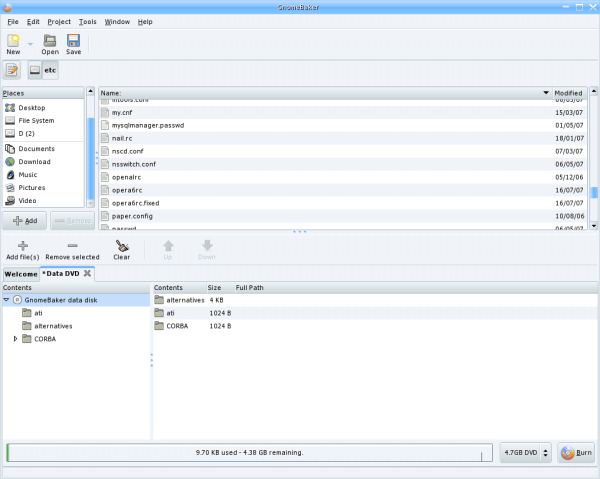This screenshot has width=600, height=479.
Task: Click the right-pane Contents column header
Action: click(x=179, y=288)
